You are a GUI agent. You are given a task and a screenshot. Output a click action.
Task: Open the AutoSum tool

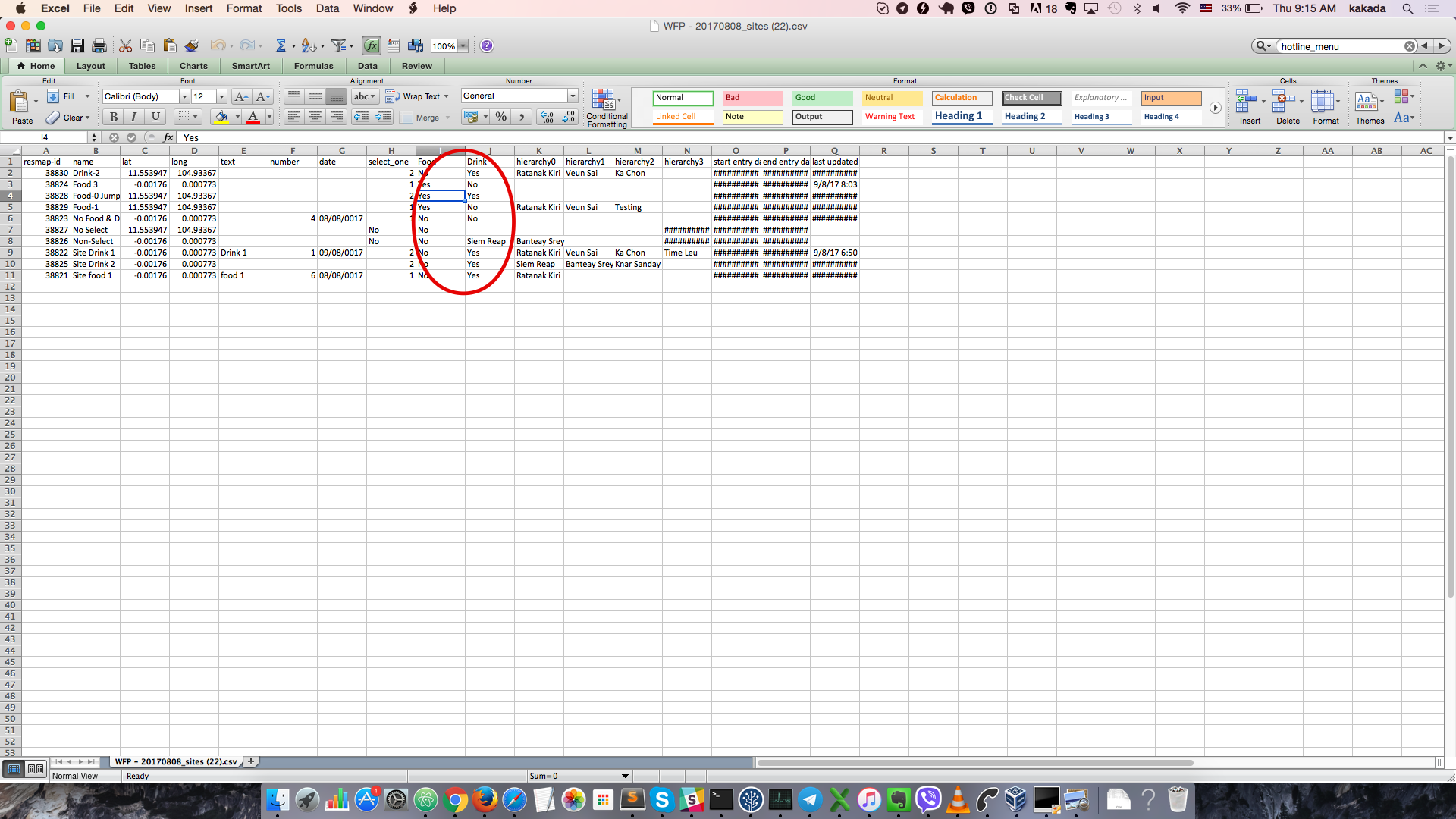click(281, 45)
